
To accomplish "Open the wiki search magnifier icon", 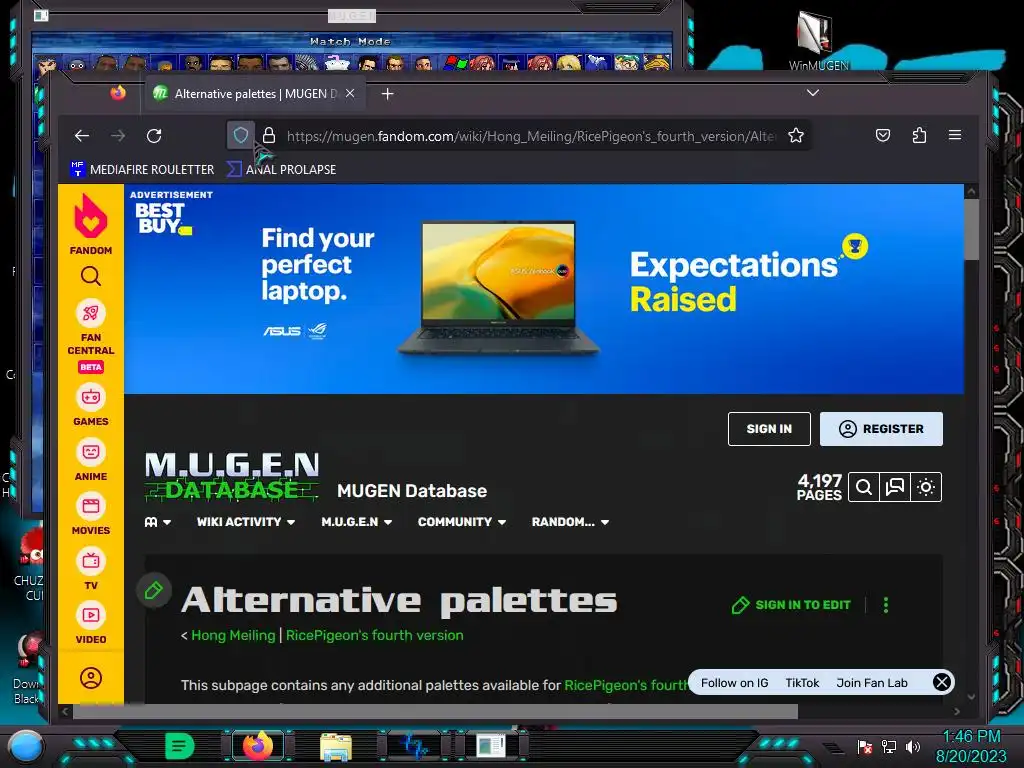I will pos(863,487).
